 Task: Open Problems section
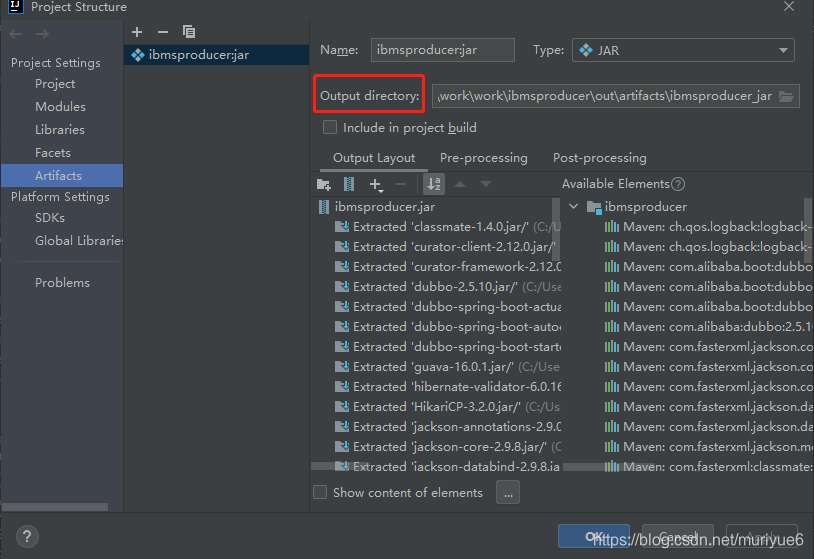click(62, 283)
